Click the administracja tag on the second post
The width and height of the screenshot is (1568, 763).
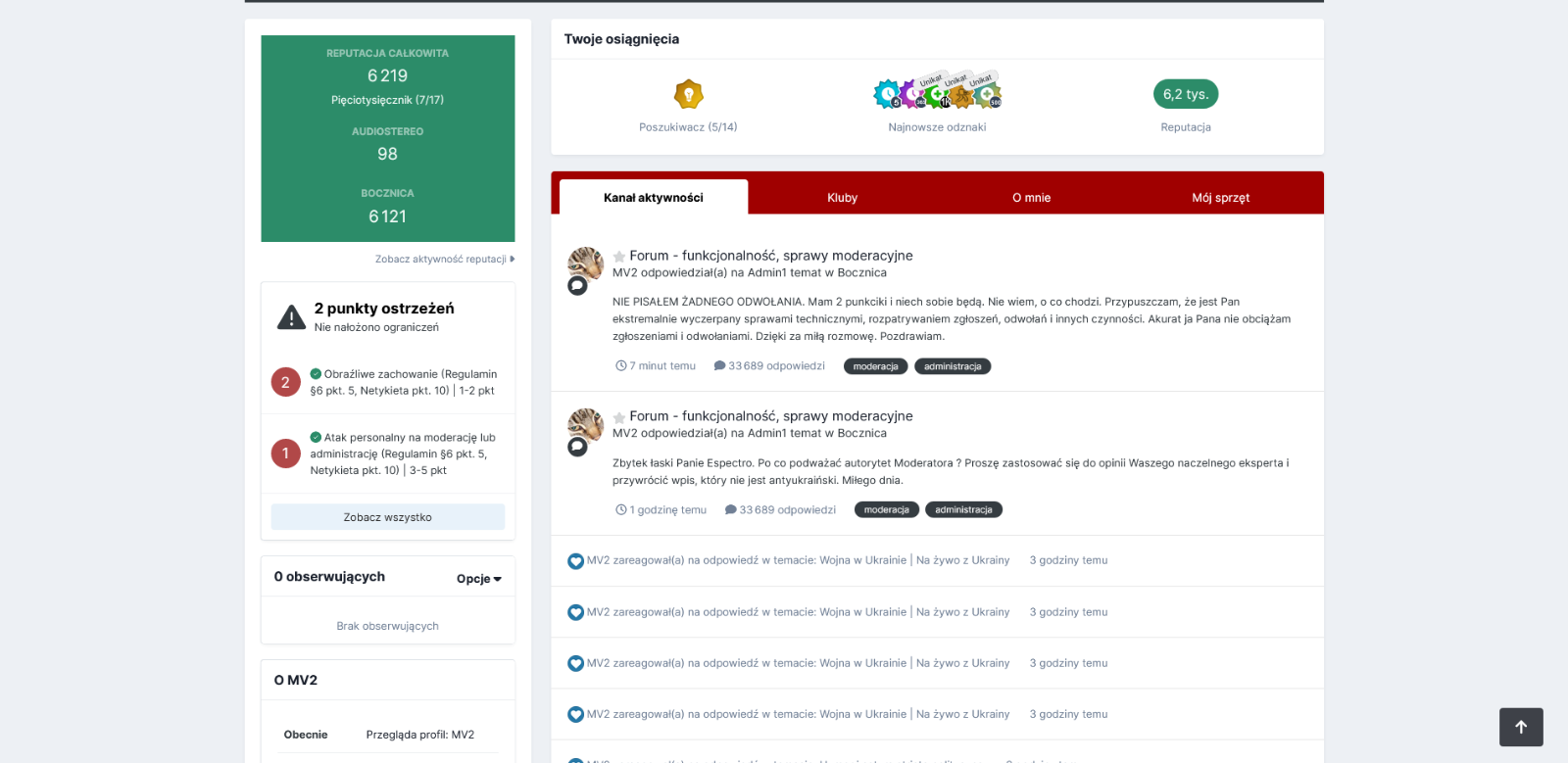[963, 509]
